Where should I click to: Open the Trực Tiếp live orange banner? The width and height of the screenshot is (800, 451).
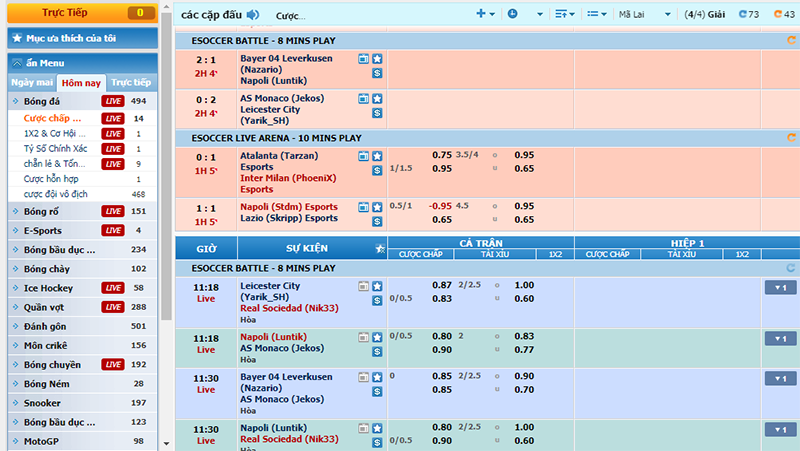point(82,13)
